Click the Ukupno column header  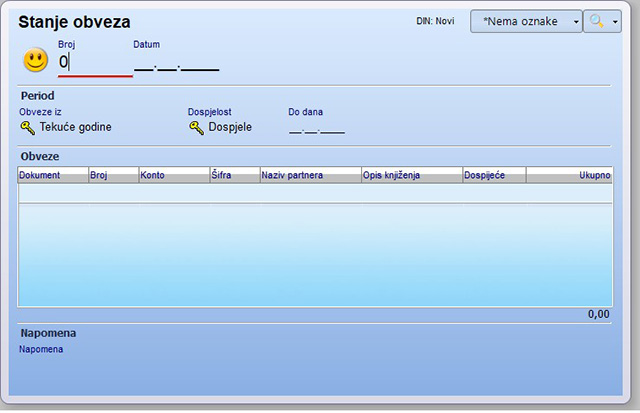pyautogui.click(x=569, y=175)
